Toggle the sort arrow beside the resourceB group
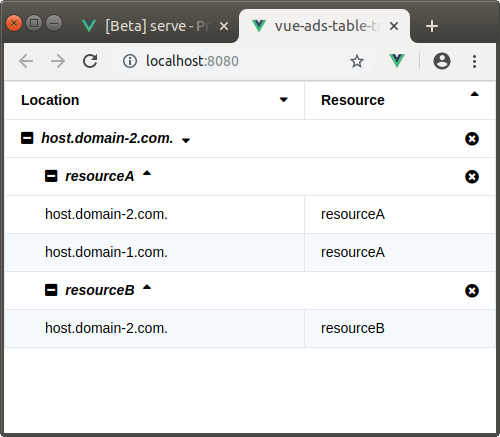Image resolution: width=500 pixels, height=437 pixels. [x=147, y=287]
